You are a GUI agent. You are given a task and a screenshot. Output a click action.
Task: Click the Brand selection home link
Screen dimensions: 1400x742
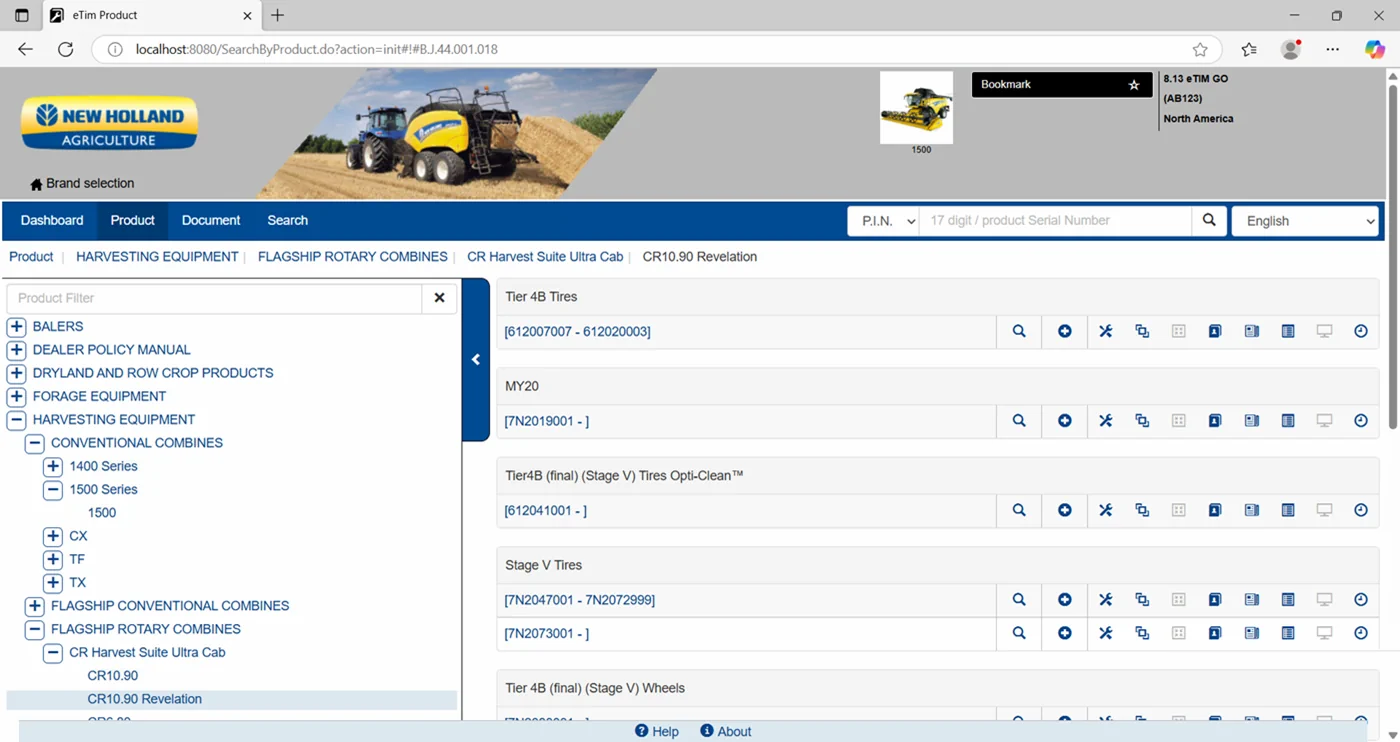pyautogui.click(x=82, y=183)
